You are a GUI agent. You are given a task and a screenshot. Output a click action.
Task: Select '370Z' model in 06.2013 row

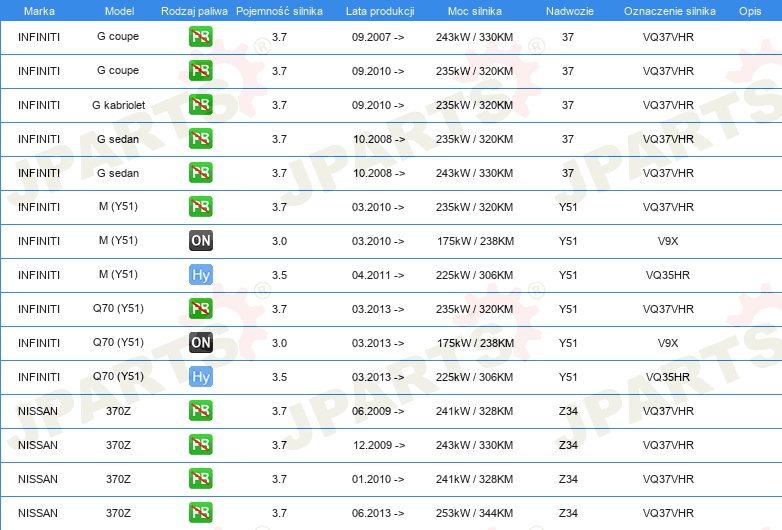tap(118, 513)
